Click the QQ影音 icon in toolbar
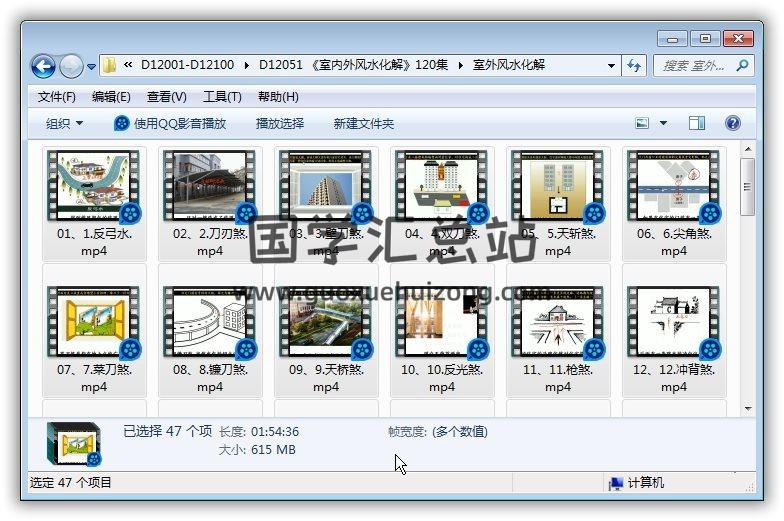Screen dimensions: 784x521 tap(122, 124)
